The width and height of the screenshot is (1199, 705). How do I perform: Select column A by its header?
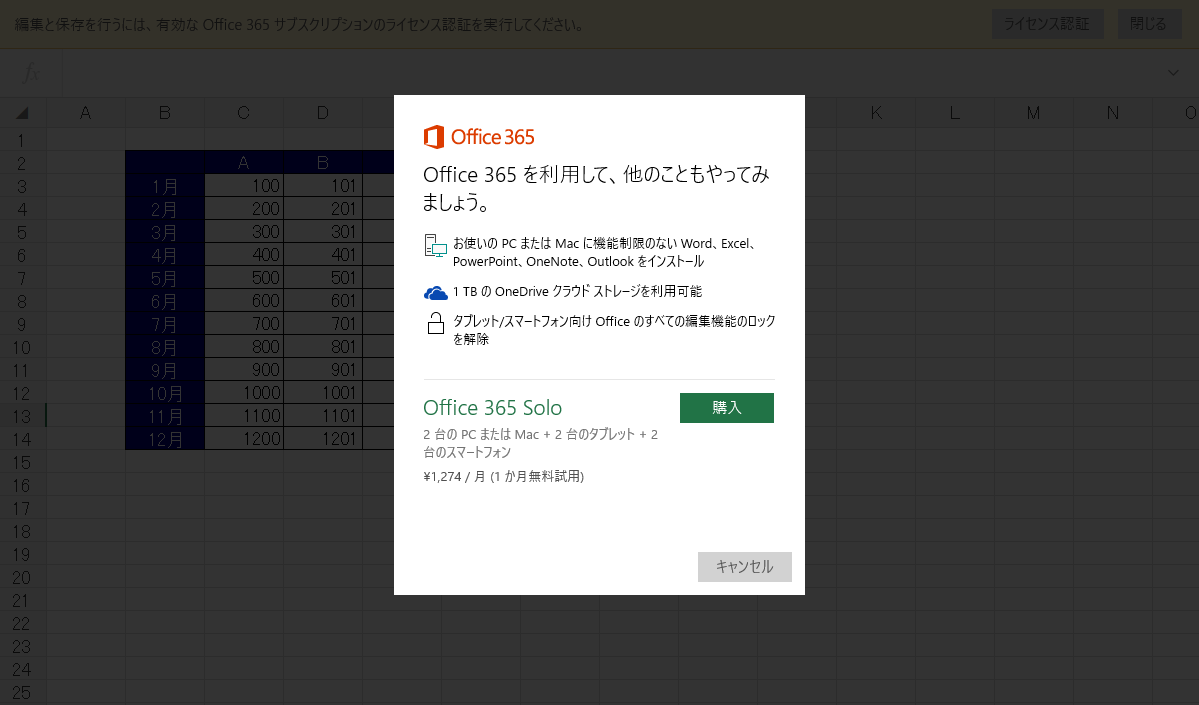point(86,113)
